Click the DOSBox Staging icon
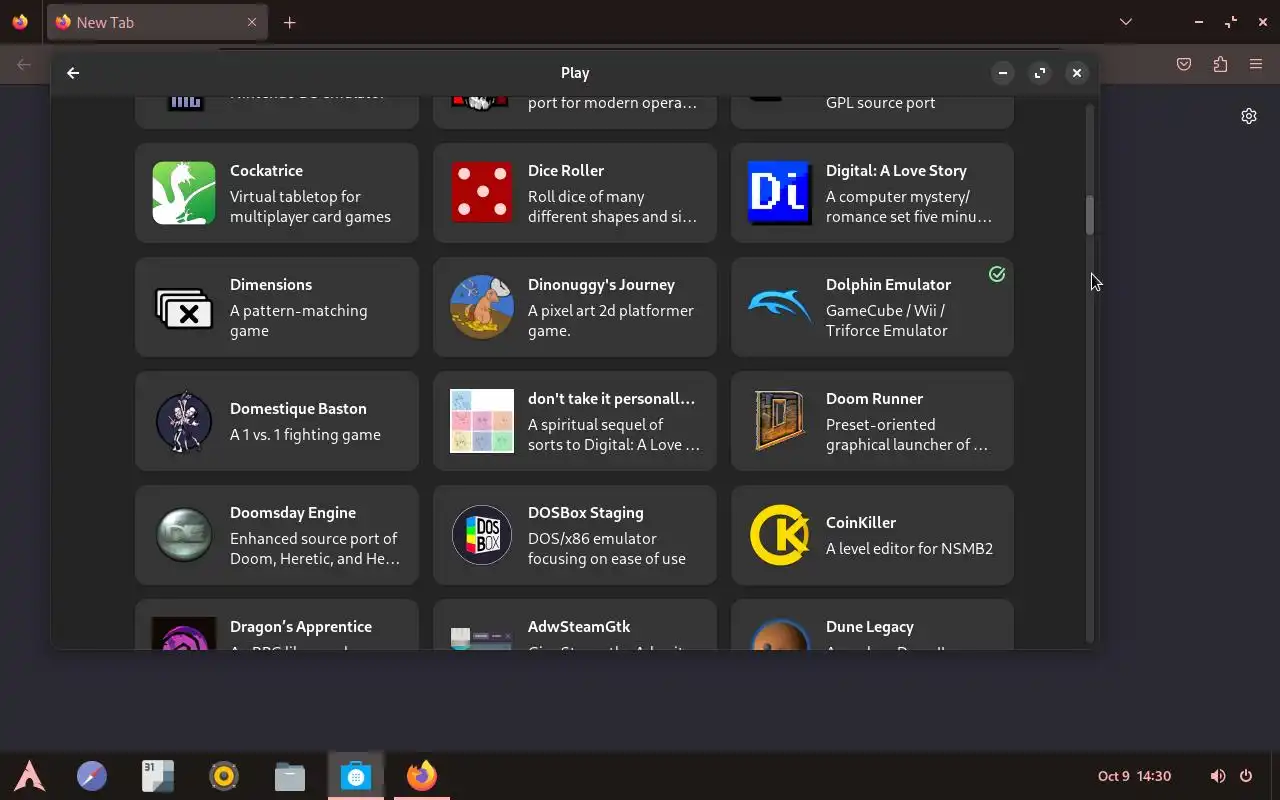Screen dimensions: 1280x800 [x=482, y=535]
